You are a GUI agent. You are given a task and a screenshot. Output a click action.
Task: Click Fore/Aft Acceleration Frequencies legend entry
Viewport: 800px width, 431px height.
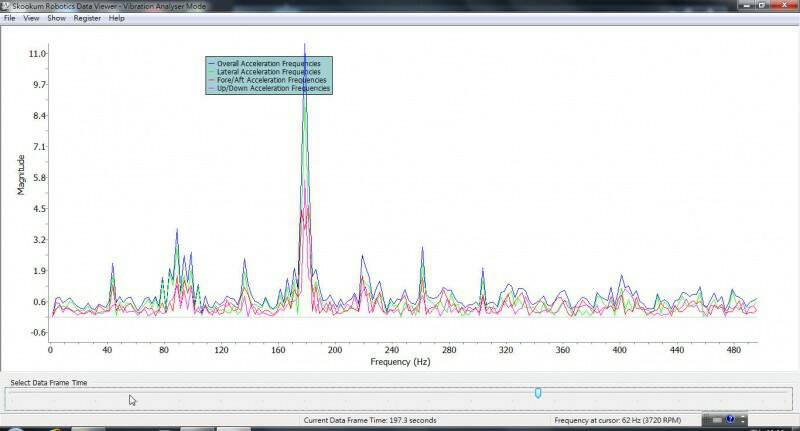tap(267, 80)
